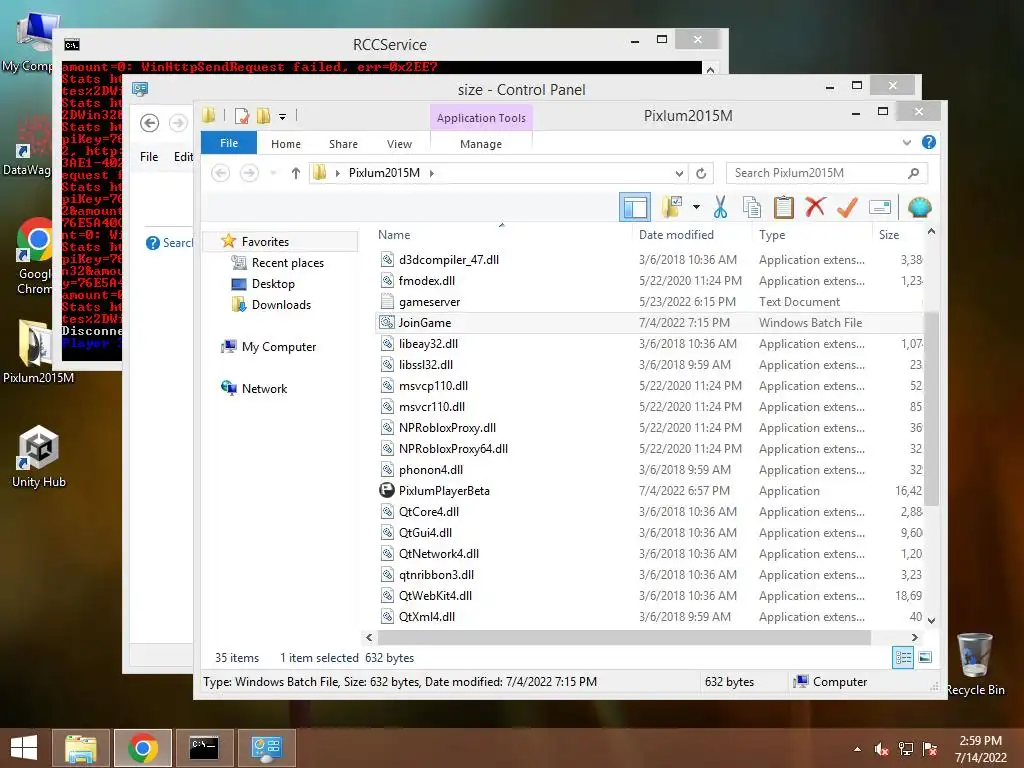Open Google Chrome from the taskbar
The height and width of the screenshot is (768, 1024).
coord(143,748)
